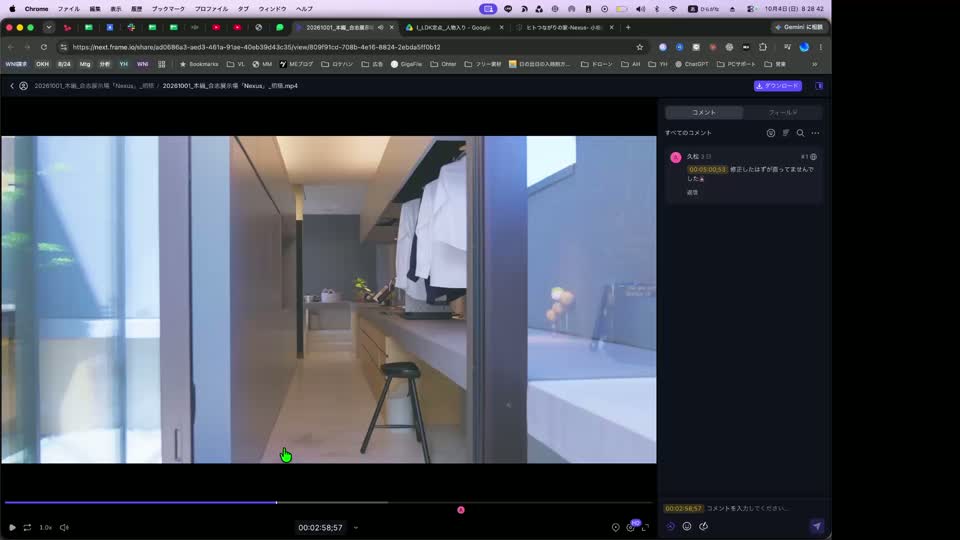Show the hidden bookmarks overflow chevron
The height and width of the screenshot is (540, 960).
pos(815,64)
